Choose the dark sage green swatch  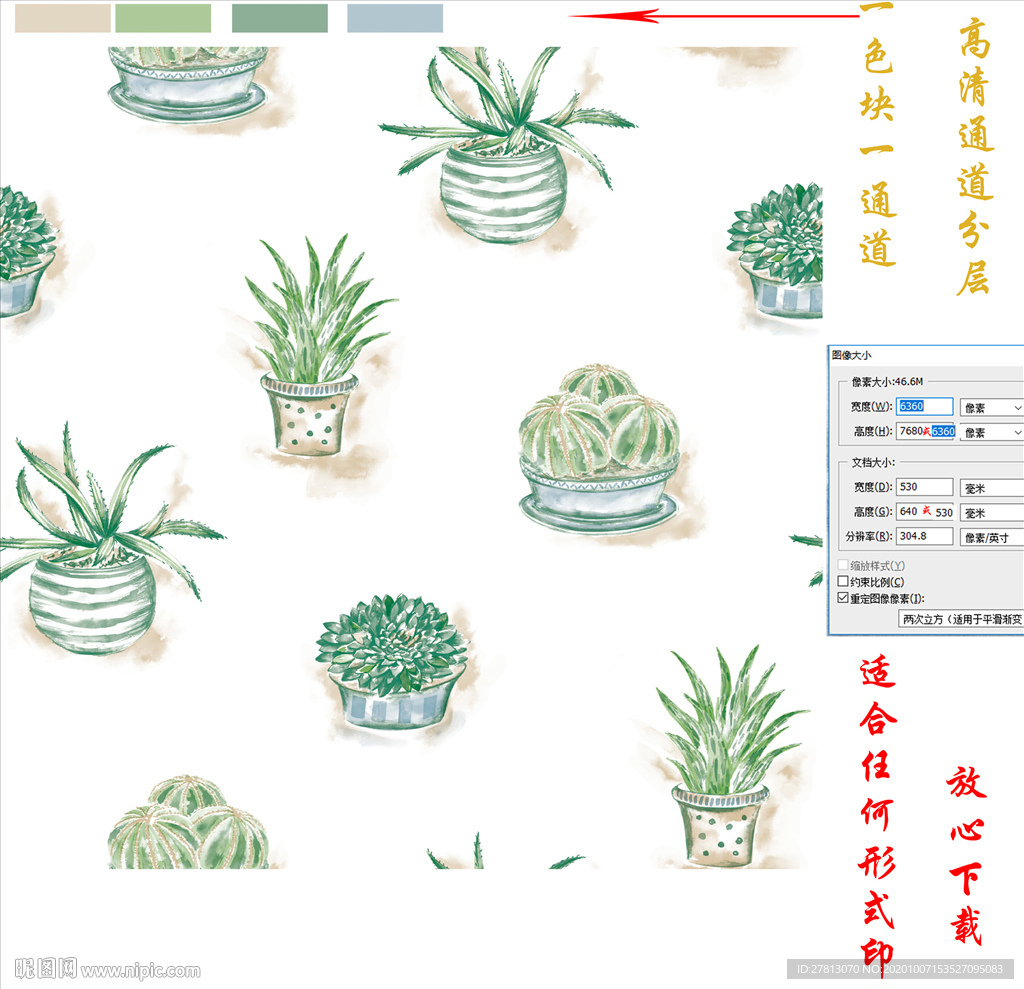(279, 18)
